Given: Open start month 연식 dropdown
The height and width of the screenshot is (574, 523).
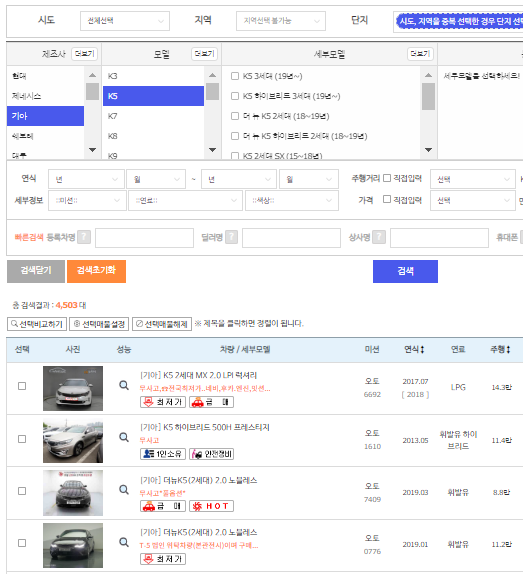Looking at the screenshot, I should pos(156,179).
